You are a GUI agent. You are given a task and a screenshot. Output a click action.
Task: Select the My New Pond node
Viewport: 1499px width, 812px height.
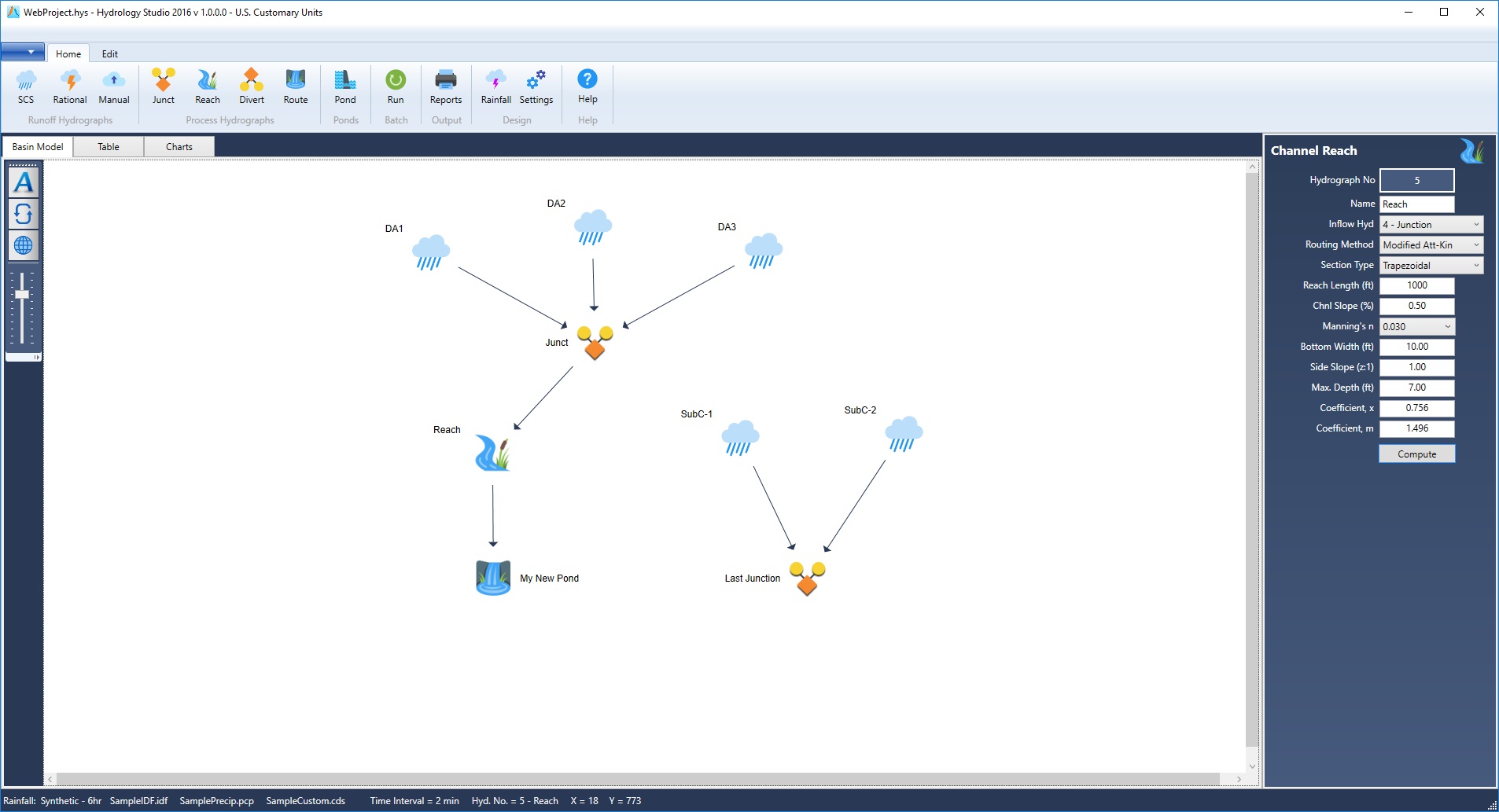click(493, 578)
